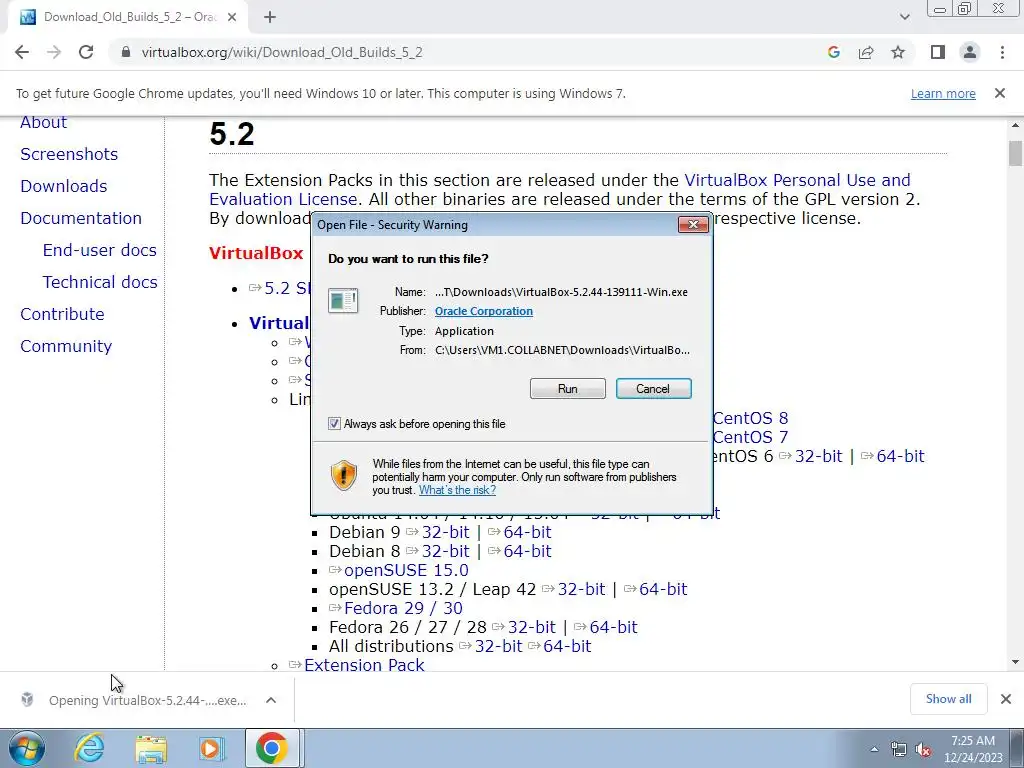This screenshot has height=768, width=1024.
Task: Open the Screenshots sidebar link
Action: point(69,154)
